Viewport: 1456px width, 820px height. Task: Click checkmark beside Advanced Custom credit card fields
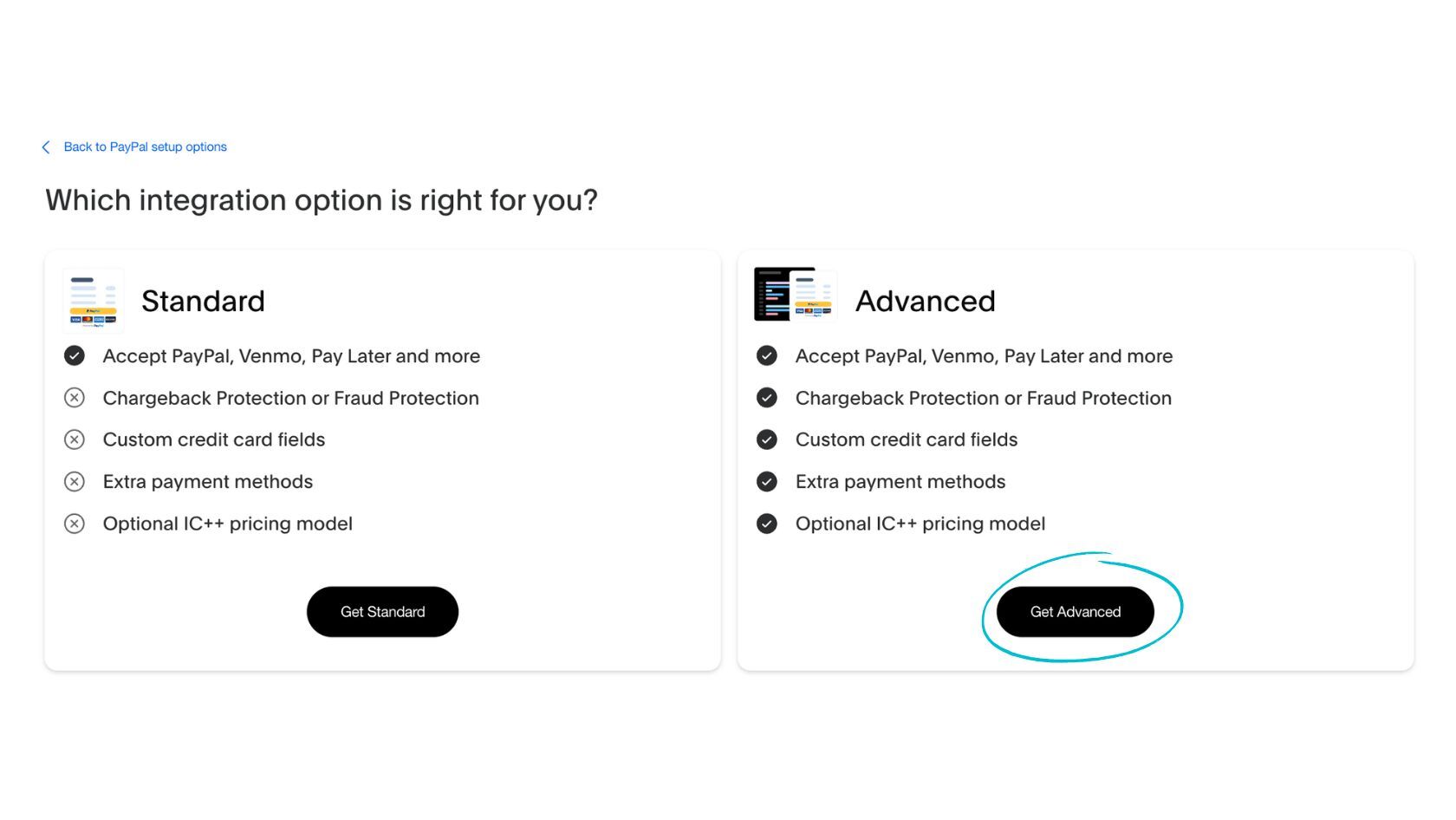click(x=767, y=439)
